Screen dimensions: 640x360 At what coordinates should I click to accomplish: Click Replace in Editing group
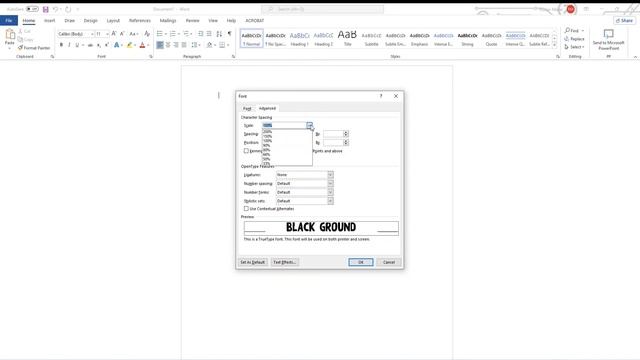click(574, 39)
